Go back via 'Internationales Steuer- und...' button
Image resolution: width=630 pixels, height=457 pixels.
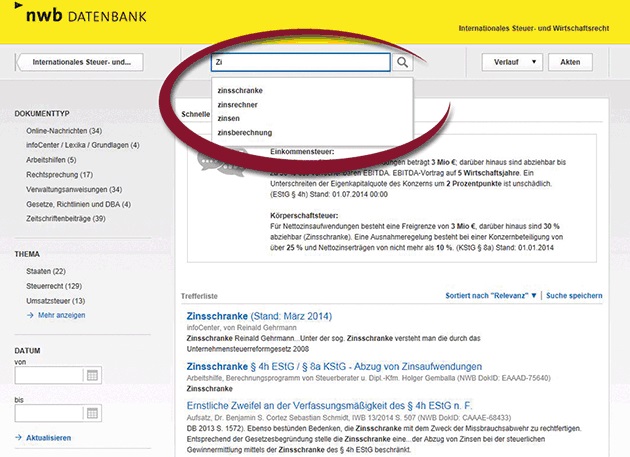80,62
